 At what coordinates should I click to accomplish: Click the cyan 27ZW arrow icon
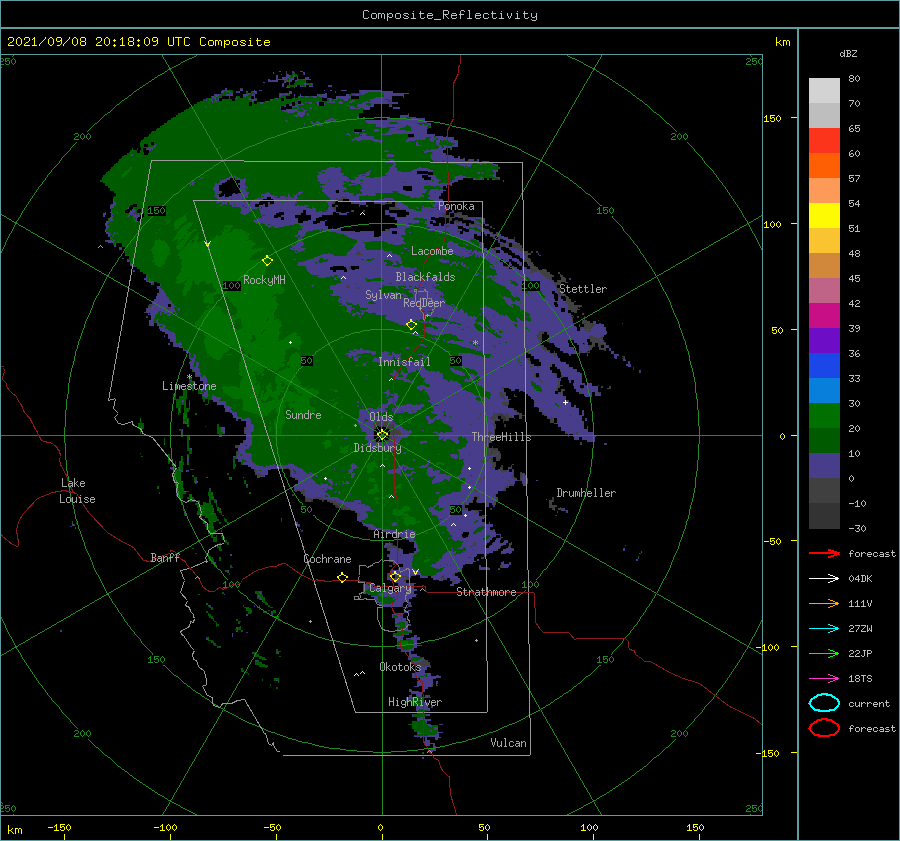pyautogui.click(x=824, y=629)
